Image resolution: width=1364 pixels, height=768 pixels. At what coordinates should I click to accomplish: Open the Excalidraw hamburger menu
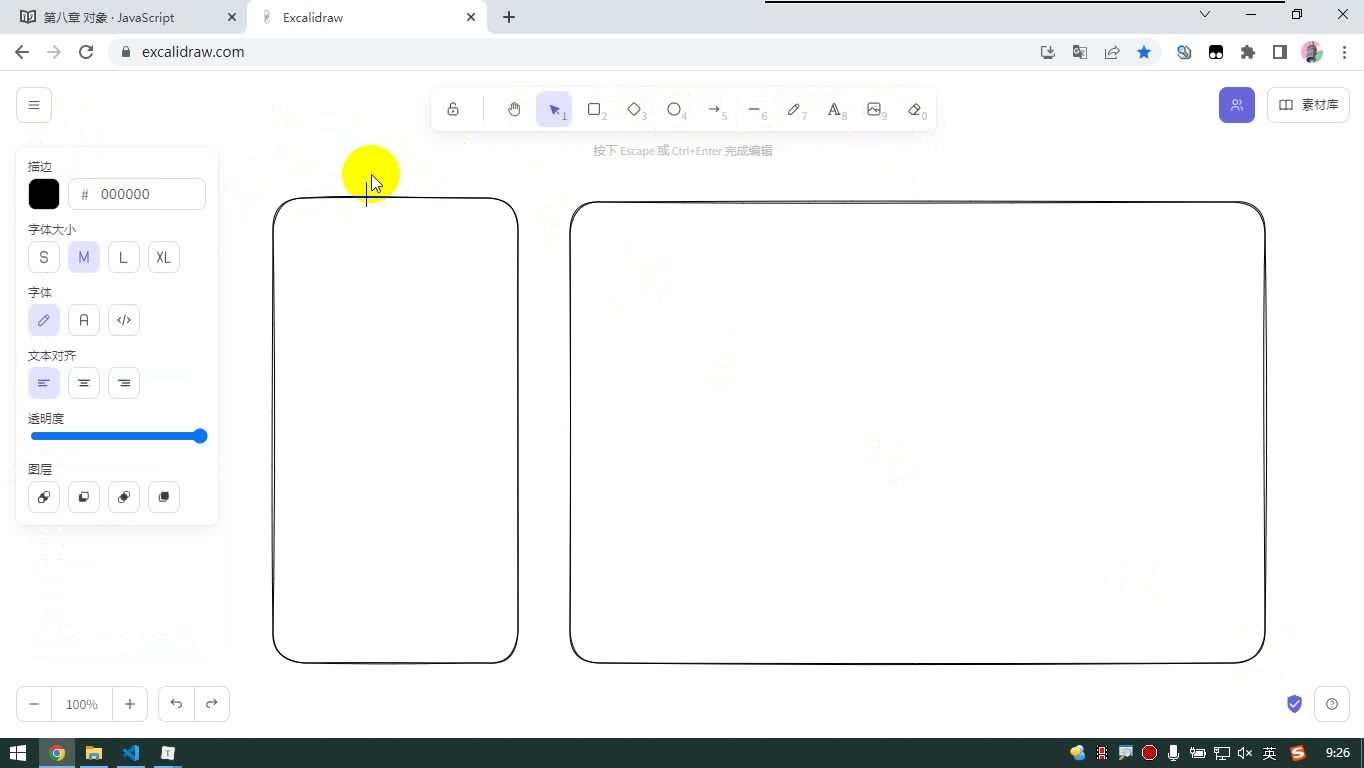pyautogui.click(x=34, y=105)
